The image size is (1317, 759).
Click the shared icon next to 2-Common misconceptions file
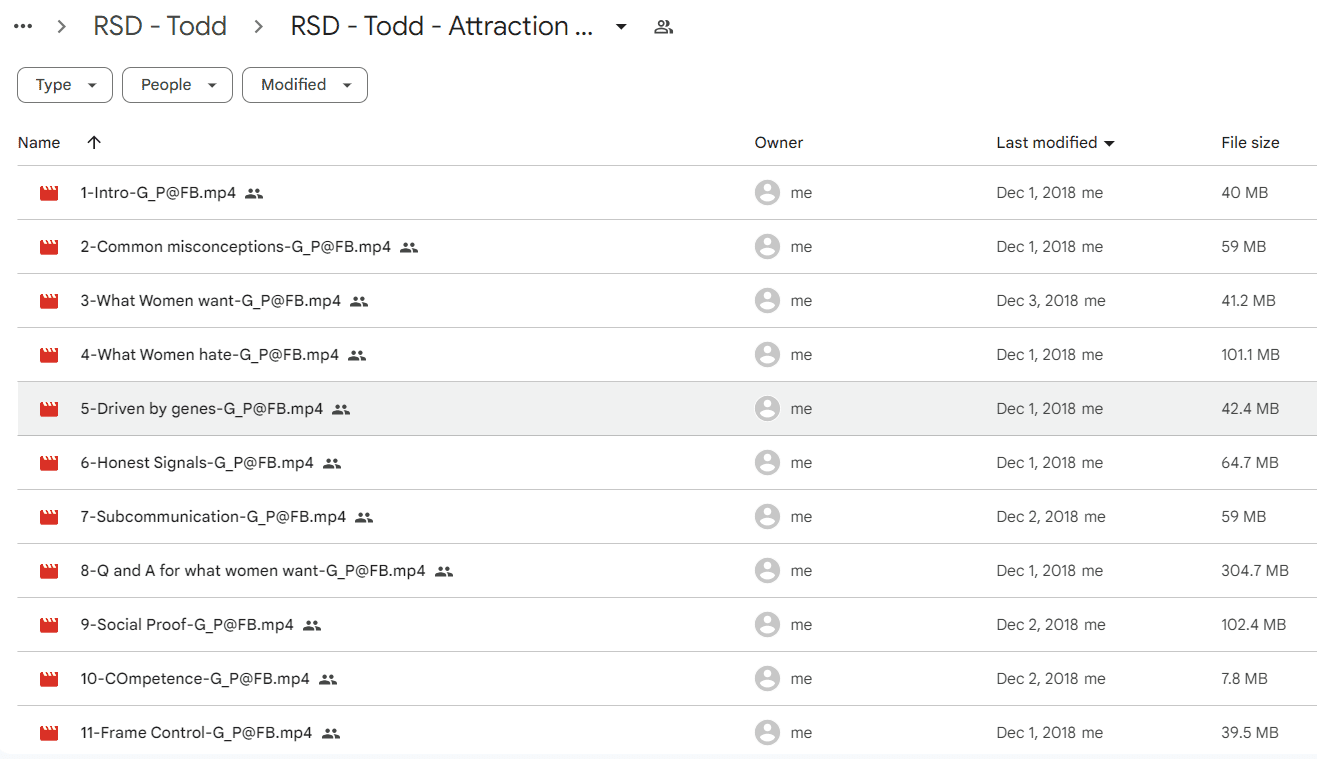(x=409, y=247)
